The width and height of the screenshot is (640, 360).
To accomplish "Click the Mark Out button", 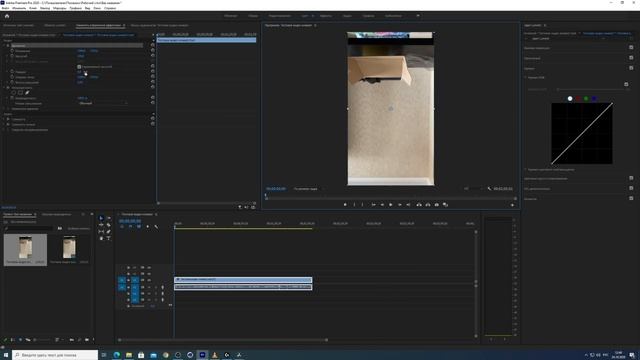I will click(362, 204).
